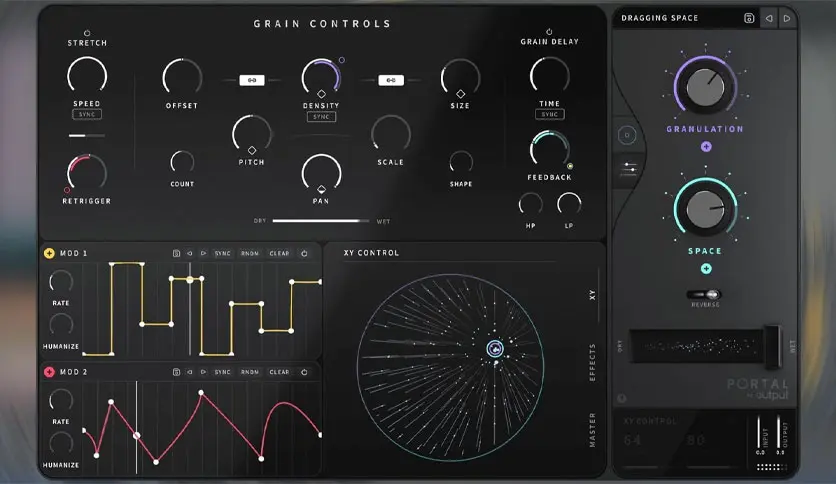Go to previous preset arrow
Viewport: 836px width, 484px height.
click(768, 18)
